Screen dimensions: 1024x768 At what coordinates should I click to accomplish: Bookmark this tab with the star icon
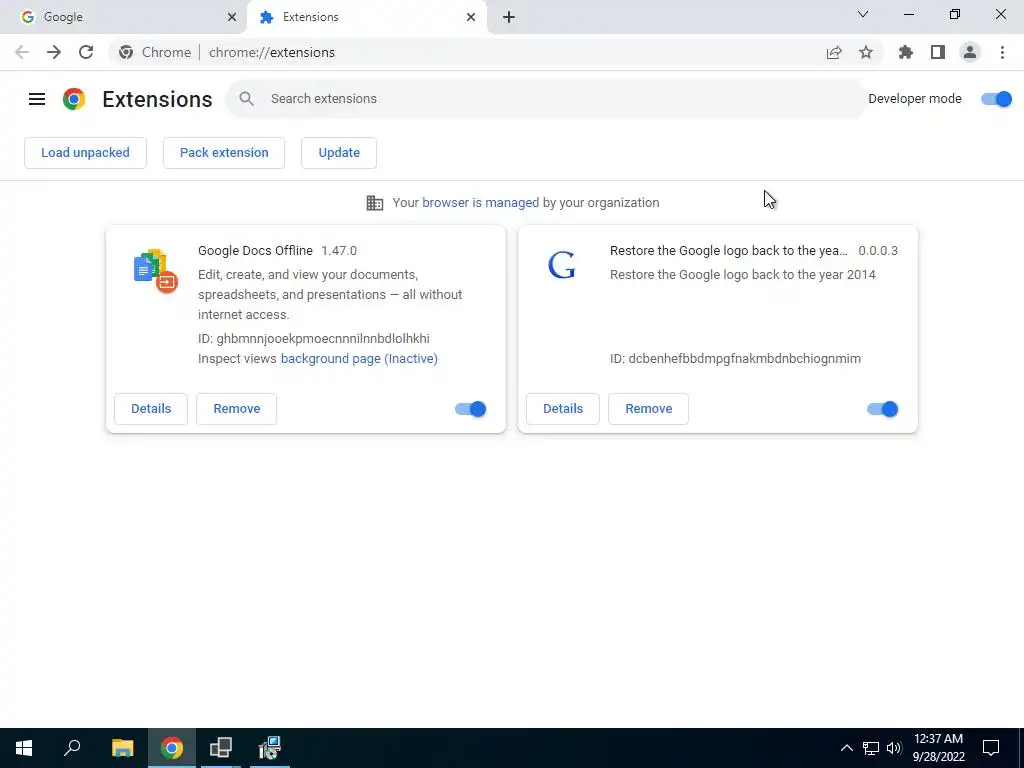click(866, 52)
